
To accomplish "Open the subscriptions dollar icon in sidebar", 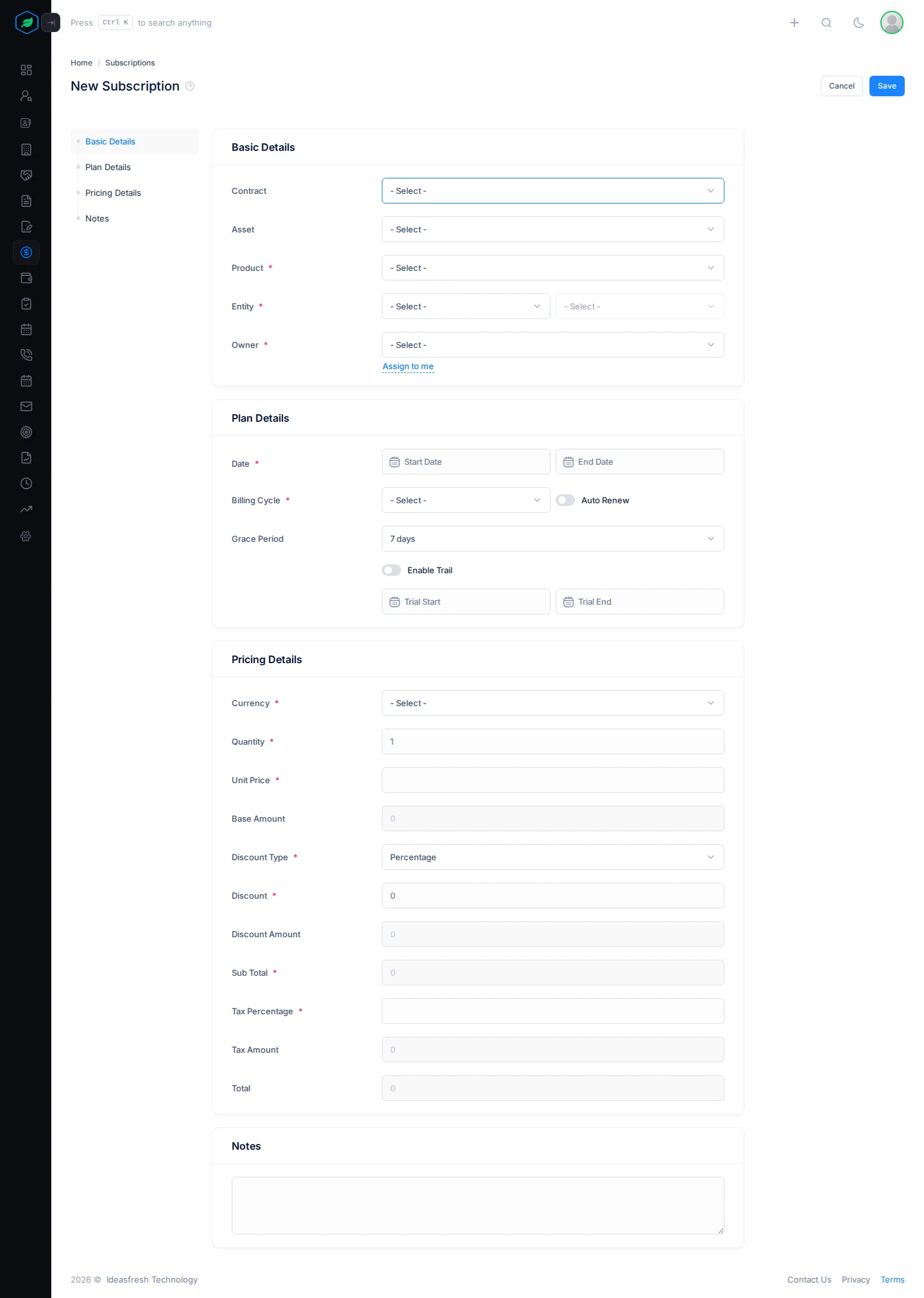I will [x=26, y=252].
